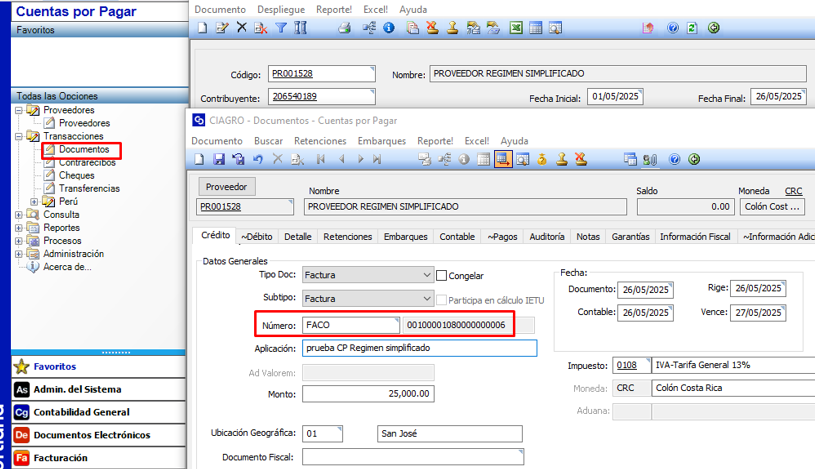Image resolution: width=815 pixels, height=469 pixels.
Task: Click the blue help icon in Documentos toolbar
Action: point(675,159)
